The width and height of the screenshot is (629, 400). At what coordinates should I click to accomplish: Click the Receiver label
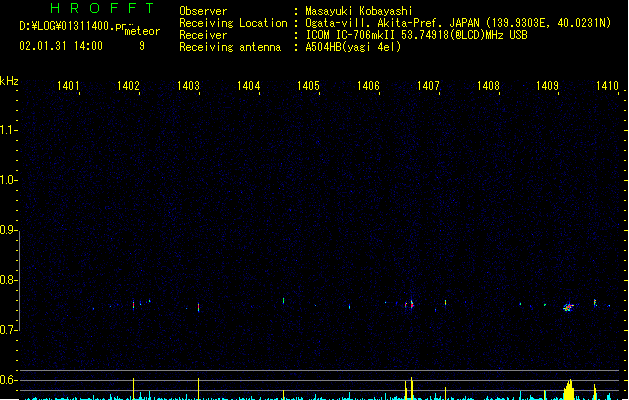point(203,35)
